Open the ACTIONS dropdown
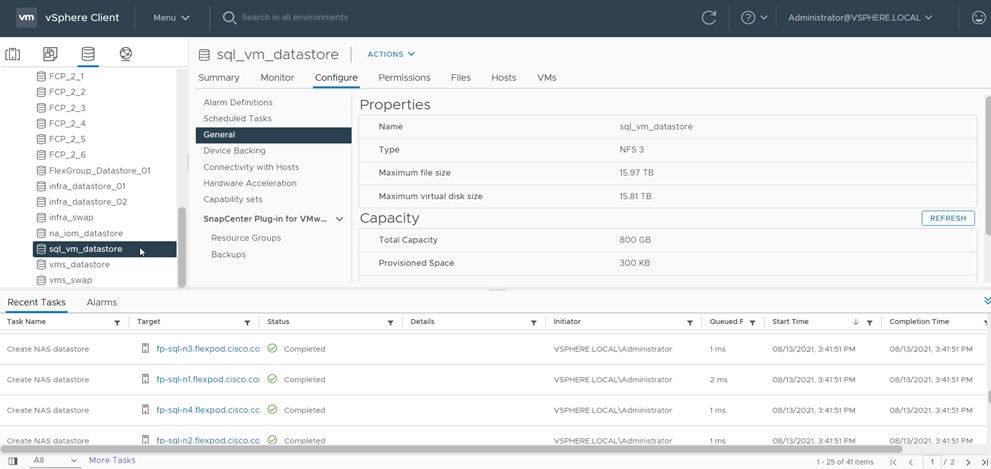The height and width of the screenshot is (469, 991). 391,54
